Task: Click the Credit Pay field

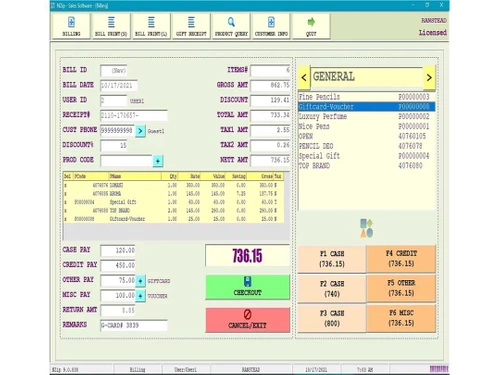Action: point(118,266)
